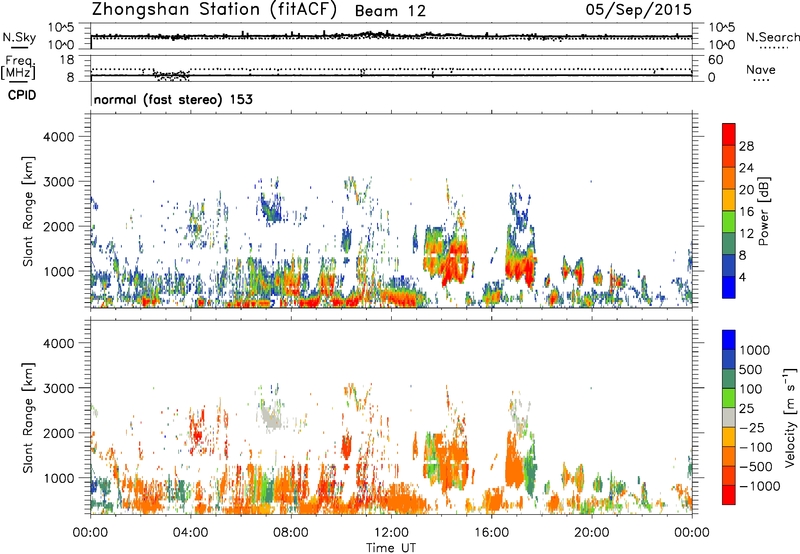The height and width of the screenshot is (554, 800).
Task: Click the "-25" label on velocity colorbar
Action: [x=752, y=428]
